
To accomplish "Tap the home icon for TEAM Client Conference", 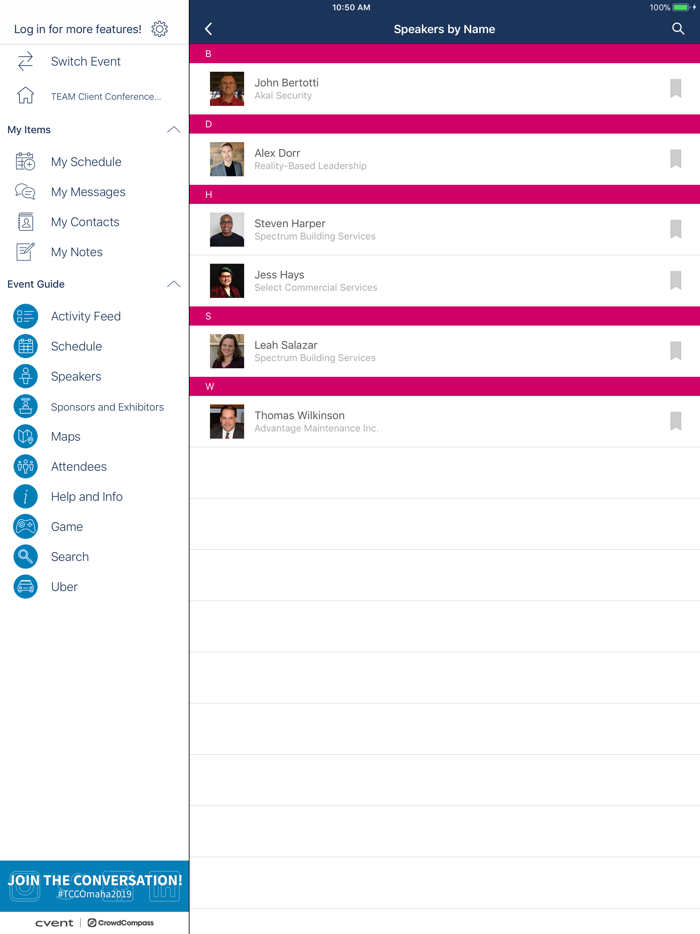I will pos(25,95).
